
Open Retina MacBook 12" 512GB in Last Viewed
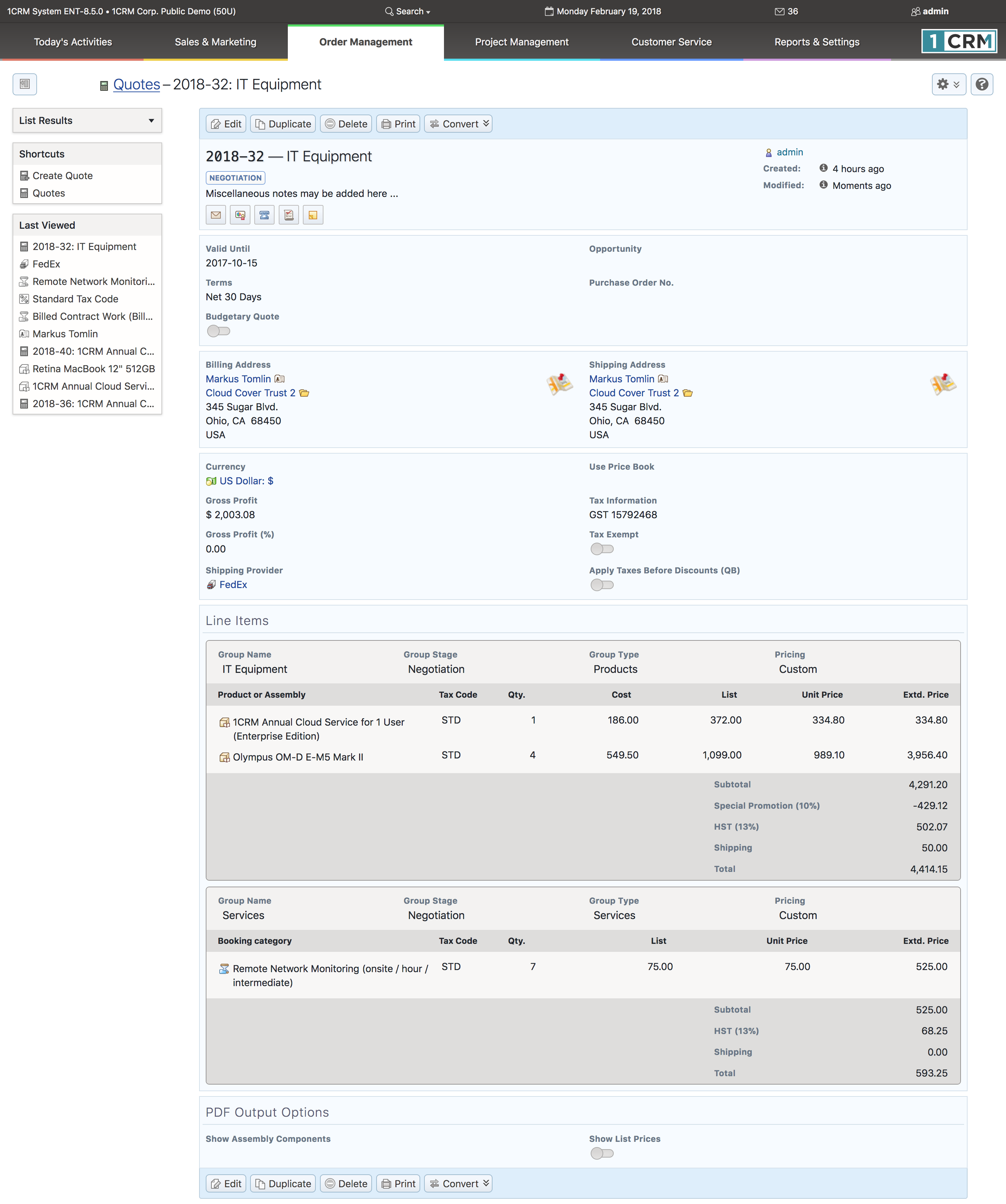[x=94, y=369]
